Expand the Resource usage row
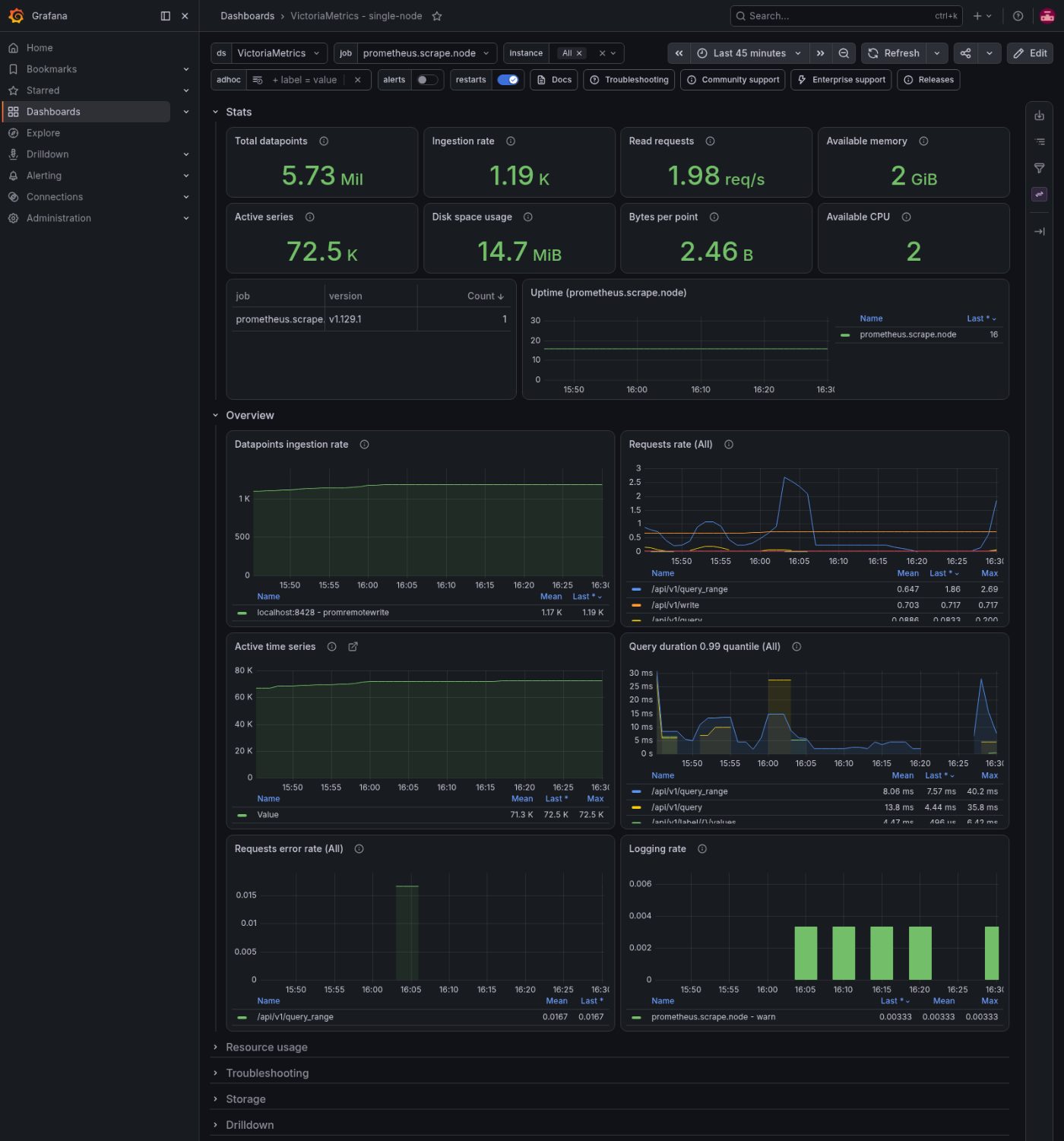Screen dimensions: 1064x1141 pos(266,1048)
